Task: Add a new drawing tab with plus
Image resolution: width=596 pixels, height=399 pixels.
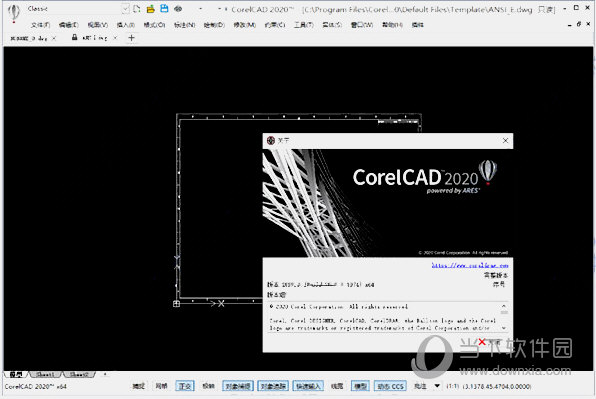Action: click(x=131, y=38)
